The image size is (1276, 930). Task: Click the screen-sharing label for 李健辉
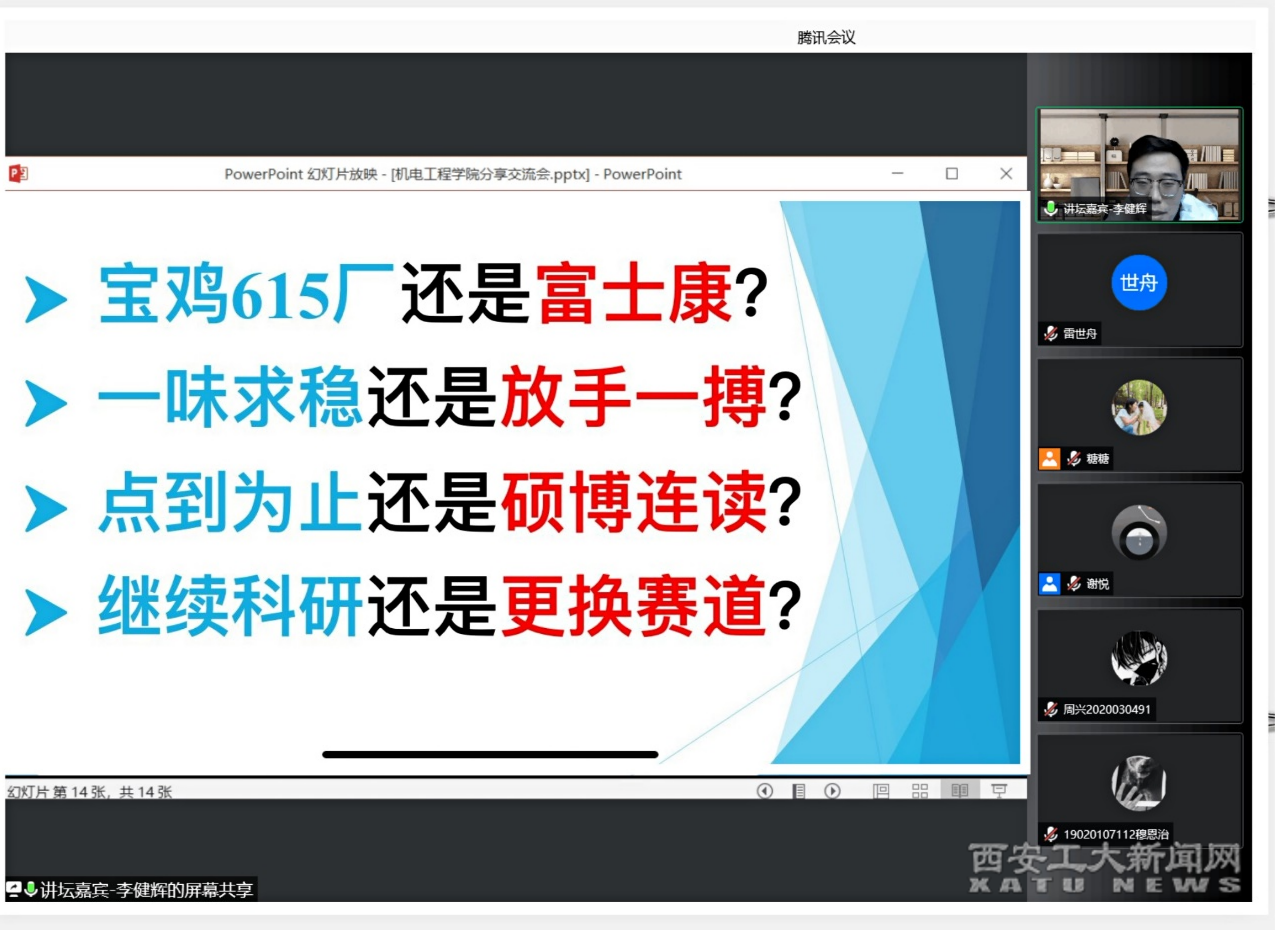point(132,889)
